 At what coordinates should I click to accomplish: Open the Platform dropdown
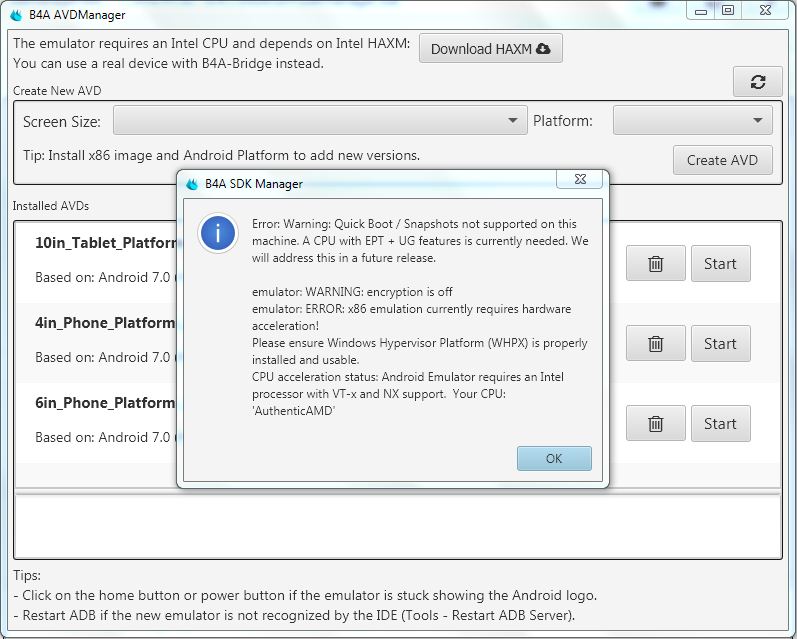click(x=693, y=120)
